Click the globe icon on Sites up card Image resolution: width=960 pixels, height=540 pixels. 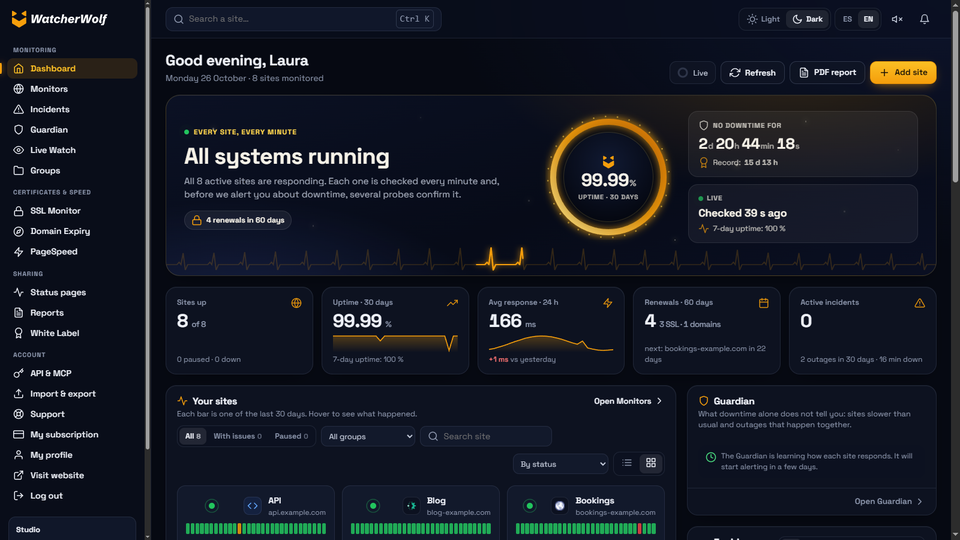tap(296, 303)
